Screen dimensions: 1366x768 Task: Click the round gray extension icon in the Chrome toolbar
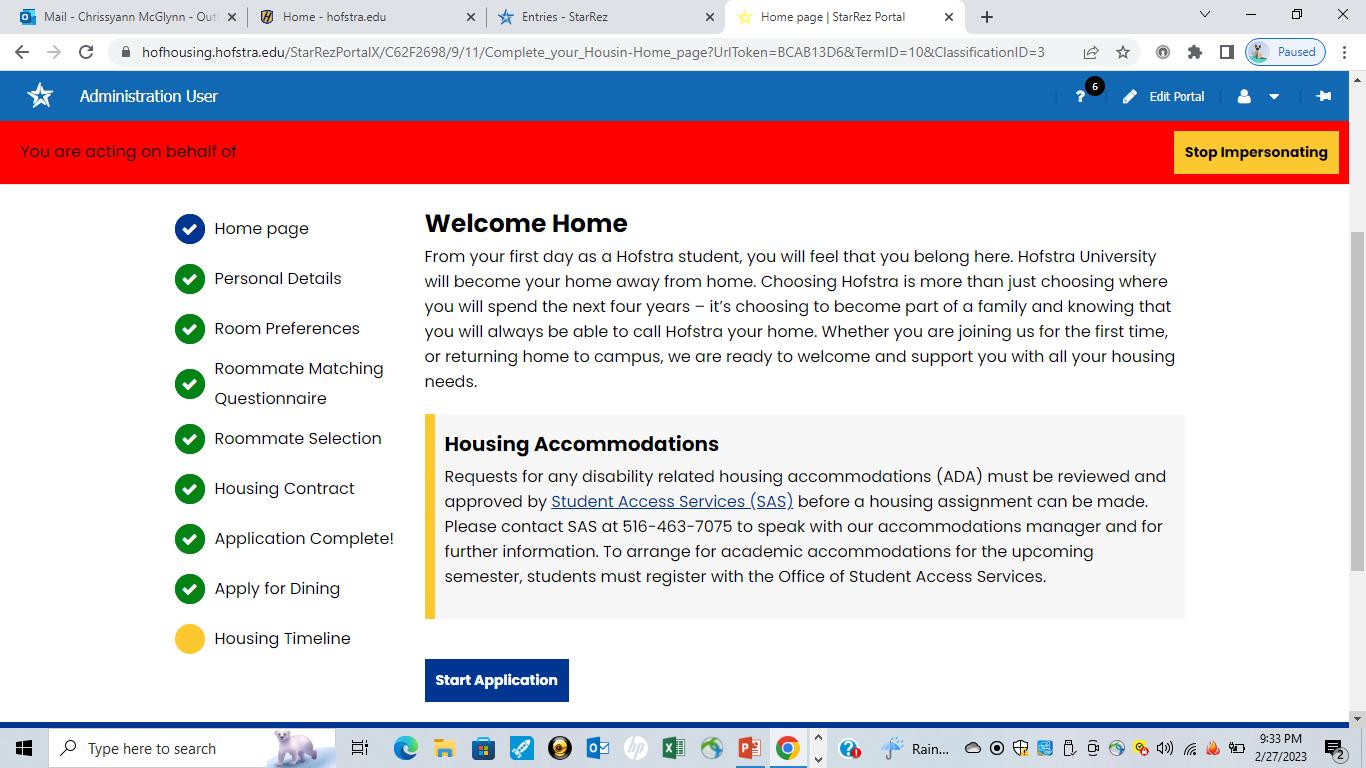(1163, 52)
